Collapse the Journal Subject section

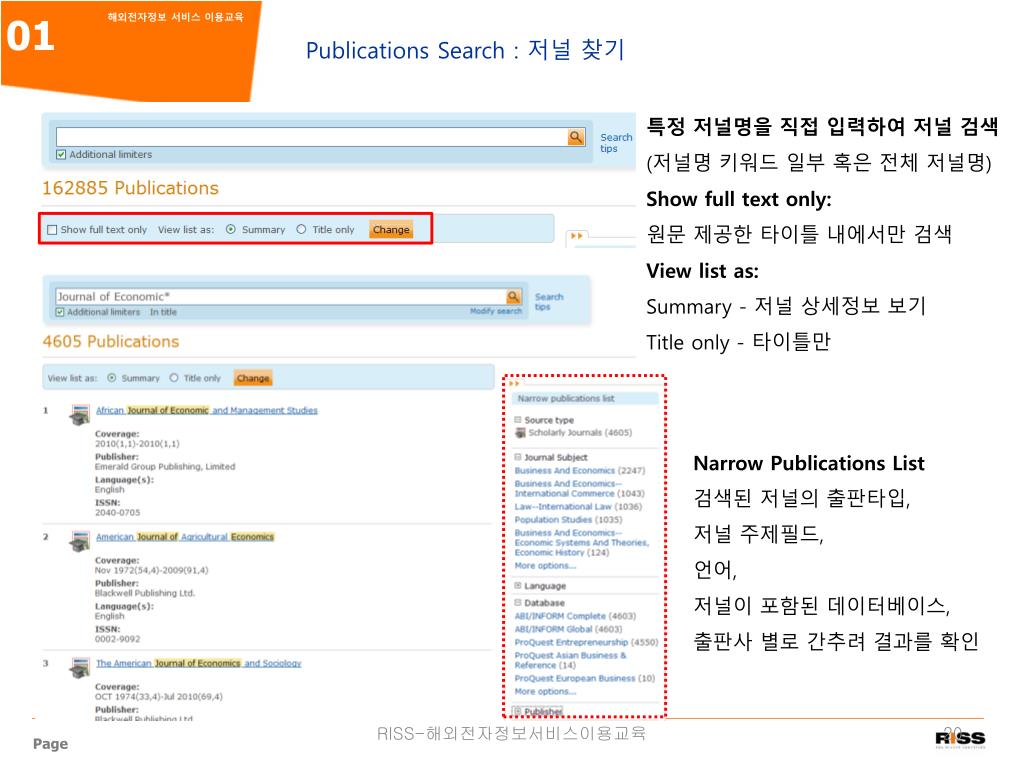click(518, 457)
